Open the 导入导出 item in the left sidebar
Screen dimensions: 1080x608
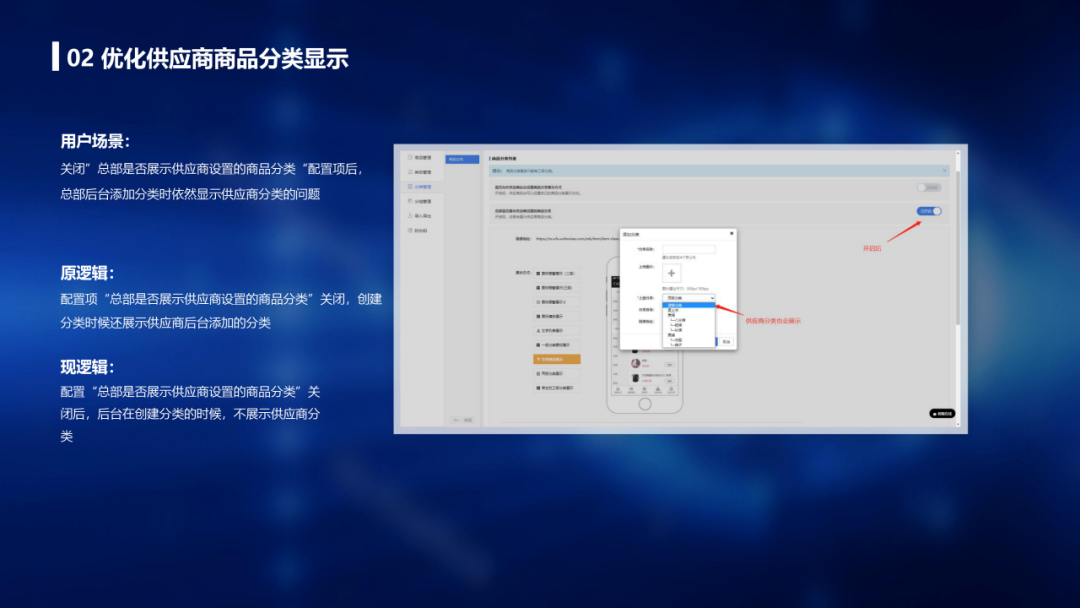coord(419,216)
